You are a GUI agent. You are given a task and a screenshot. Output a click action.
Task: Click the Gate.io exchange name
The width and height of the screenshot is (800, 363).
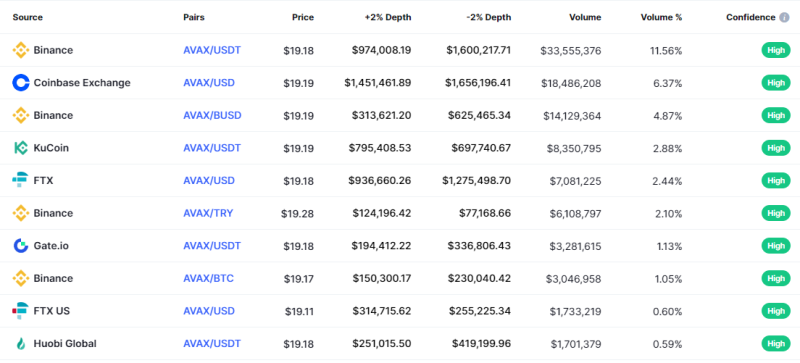coord(51,246)
